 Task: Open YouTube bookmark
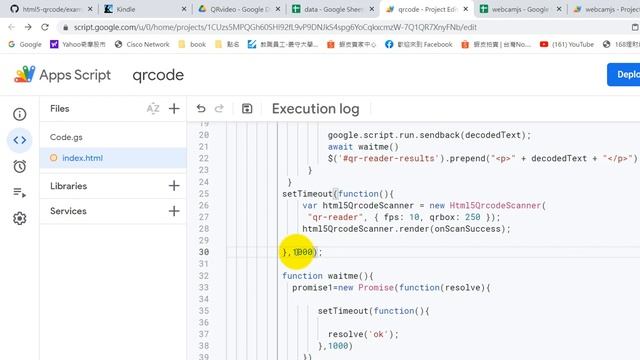[567, 44]
